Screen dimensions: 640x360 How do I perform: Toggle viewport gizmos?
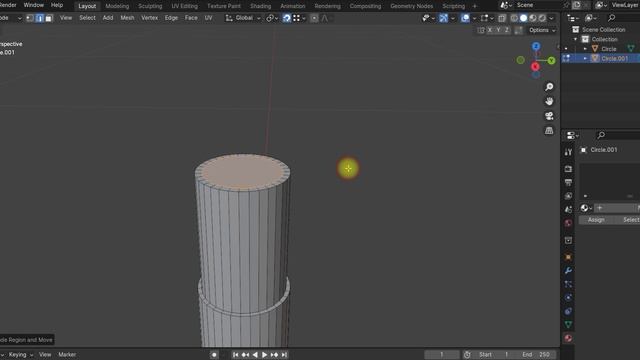[443, 18]
